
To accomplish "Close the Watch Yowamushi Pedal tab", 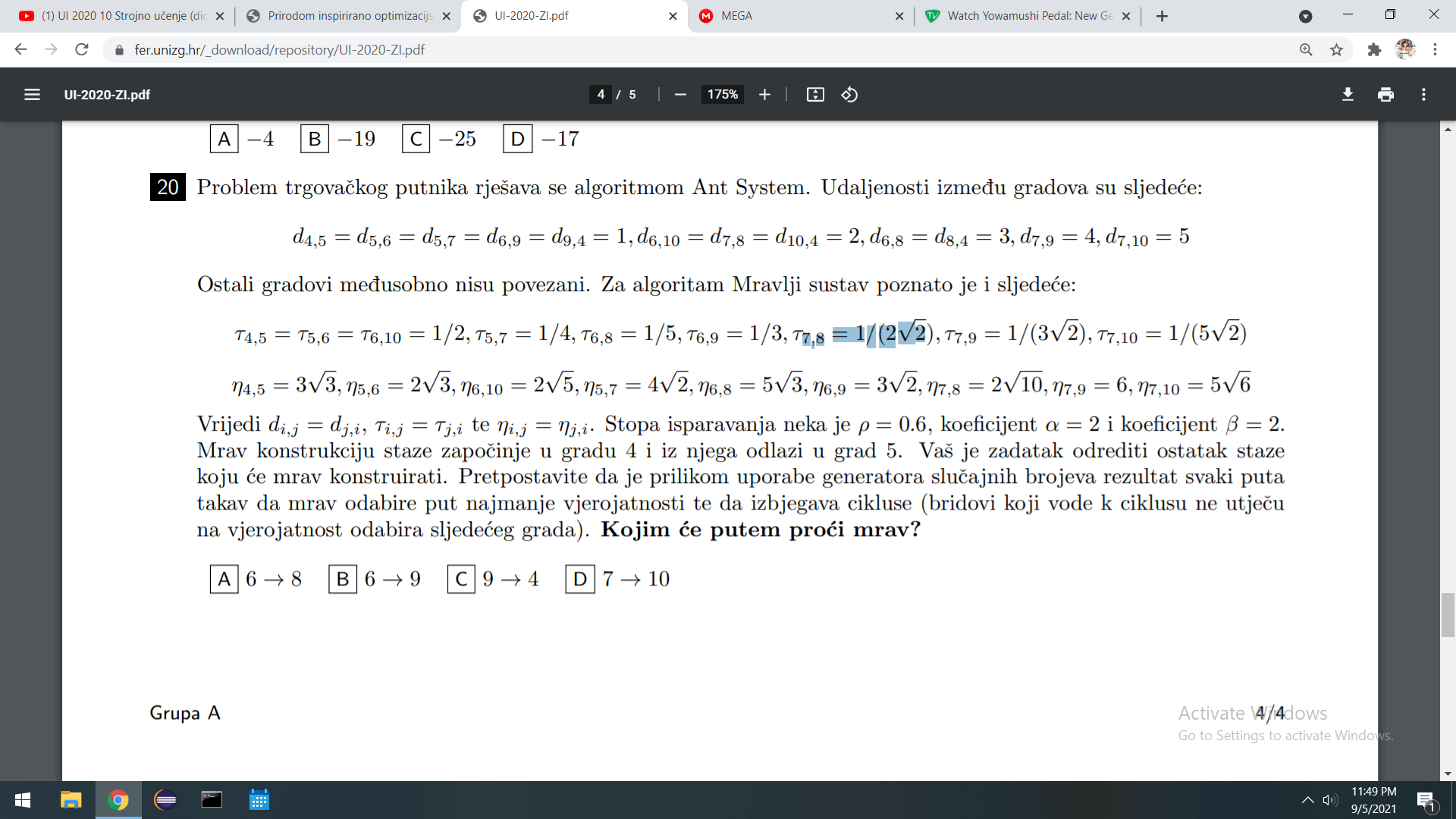I will [x=1126, y=16].
